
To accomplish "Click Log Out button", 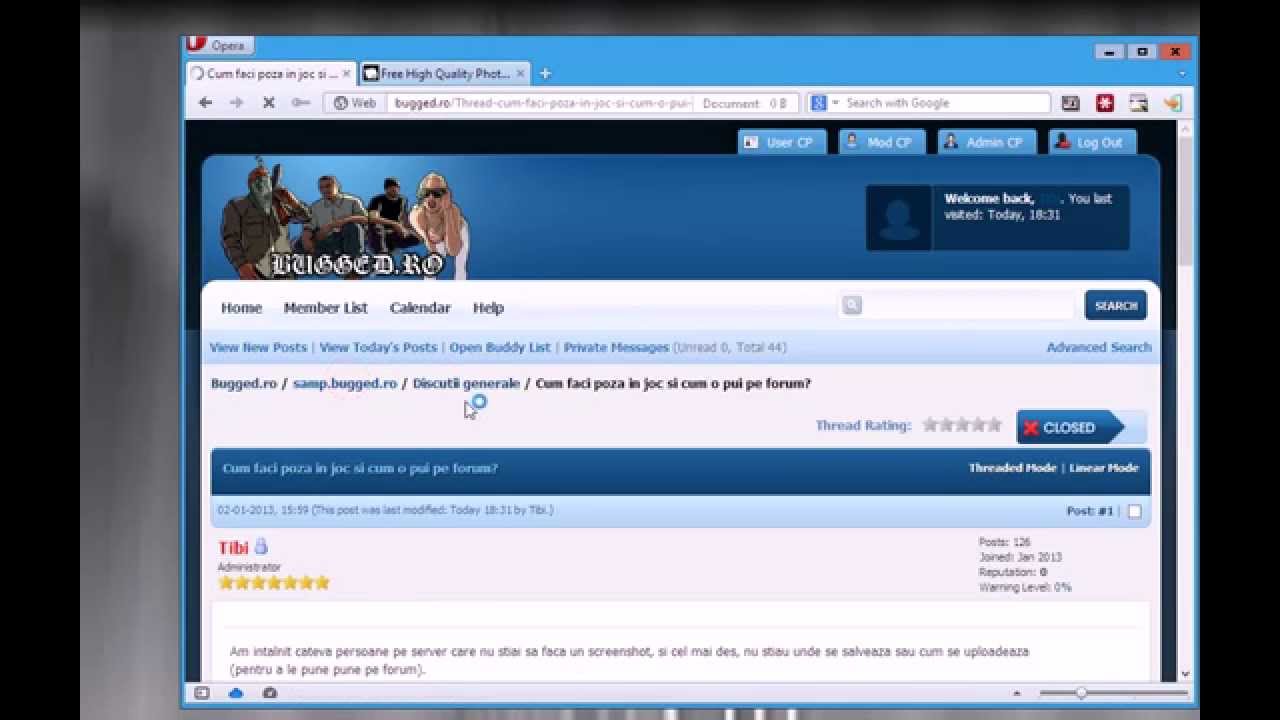I will click(x=1092, y=142).
